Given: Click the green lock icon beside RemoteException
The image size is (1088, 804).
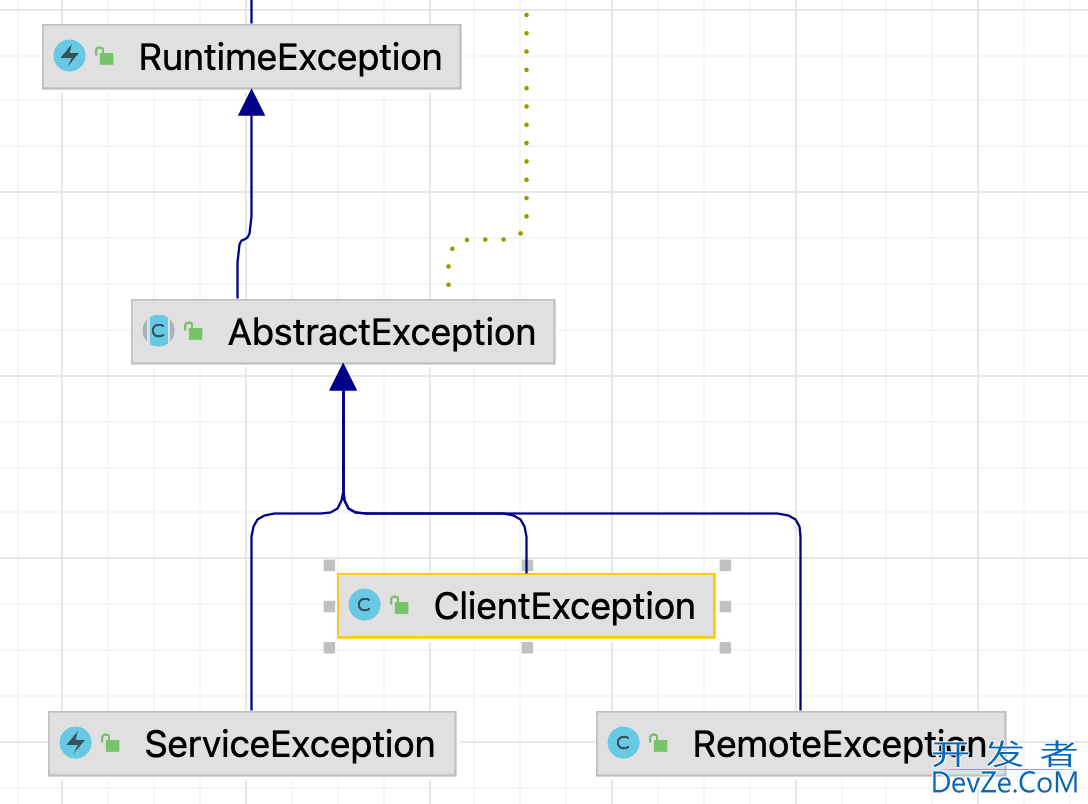Looking at the screenshot, I should pyautogui.click(x=657, y=743).
